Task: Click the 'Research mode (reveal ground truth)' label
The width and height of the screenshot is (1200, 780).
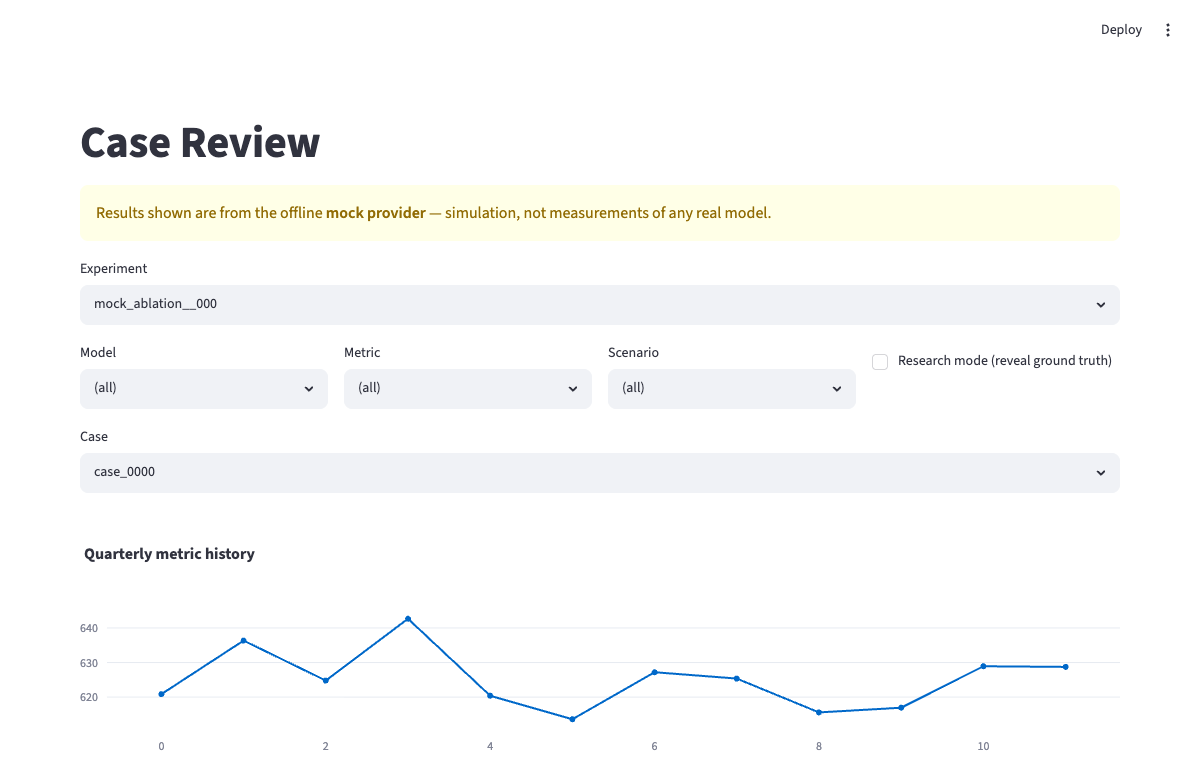Action: coord(1005,361)
